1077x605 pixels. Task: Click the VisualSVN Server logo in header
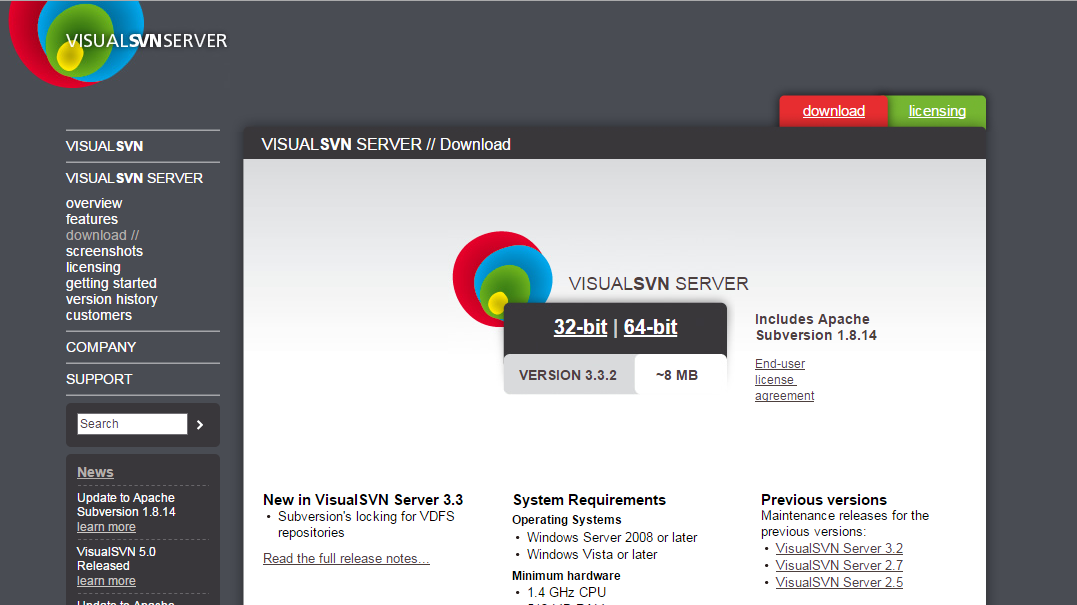click(118, 41)
